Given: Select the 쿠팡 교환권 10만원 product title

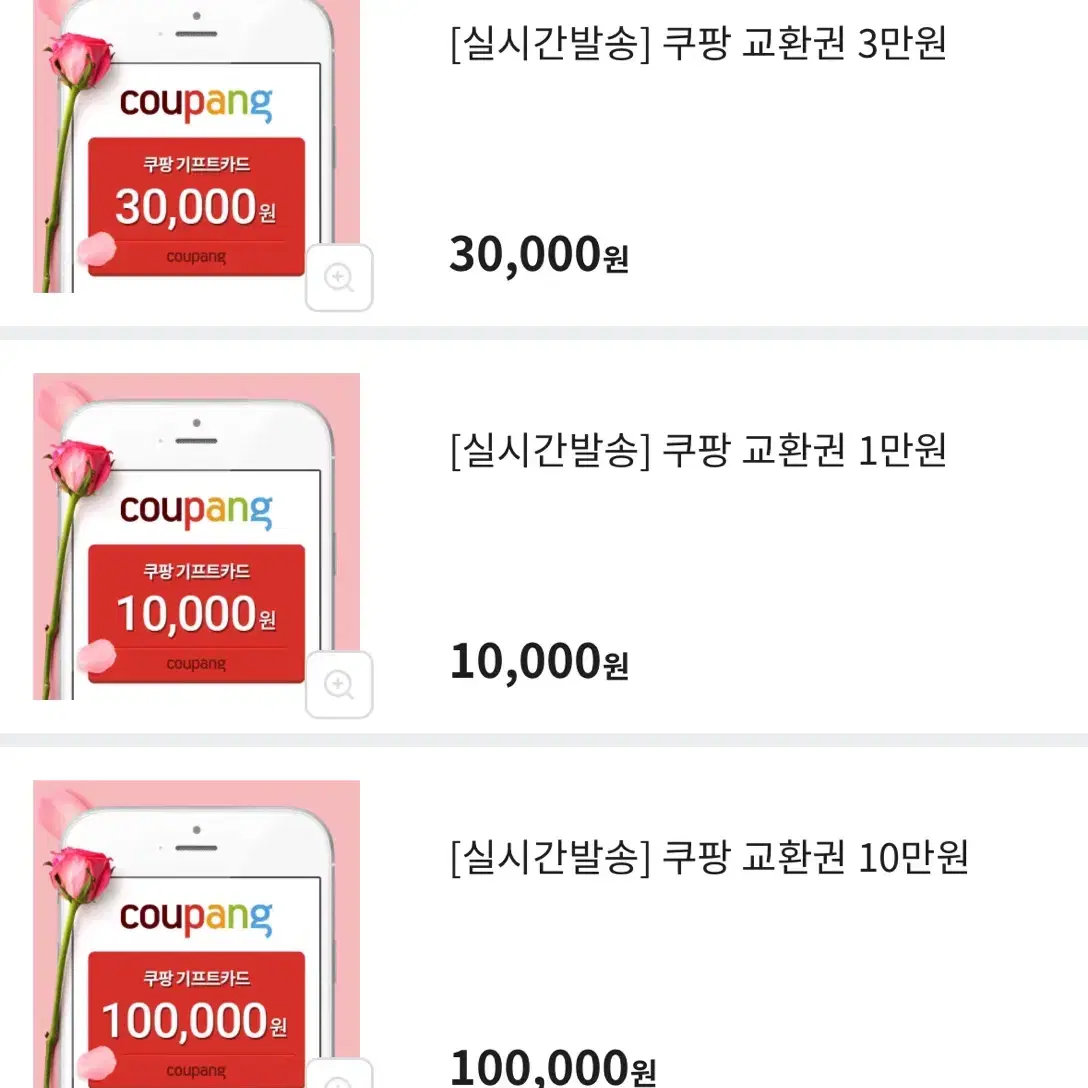Looking at the screenshot, I should coord(709,858).
